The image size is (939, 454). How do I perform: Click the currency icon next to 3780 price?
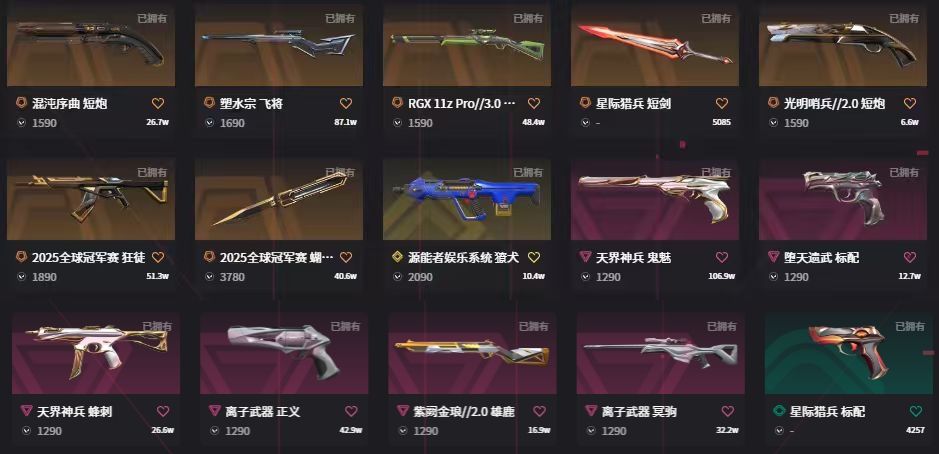pyautogui.click(x=210, y=277)
